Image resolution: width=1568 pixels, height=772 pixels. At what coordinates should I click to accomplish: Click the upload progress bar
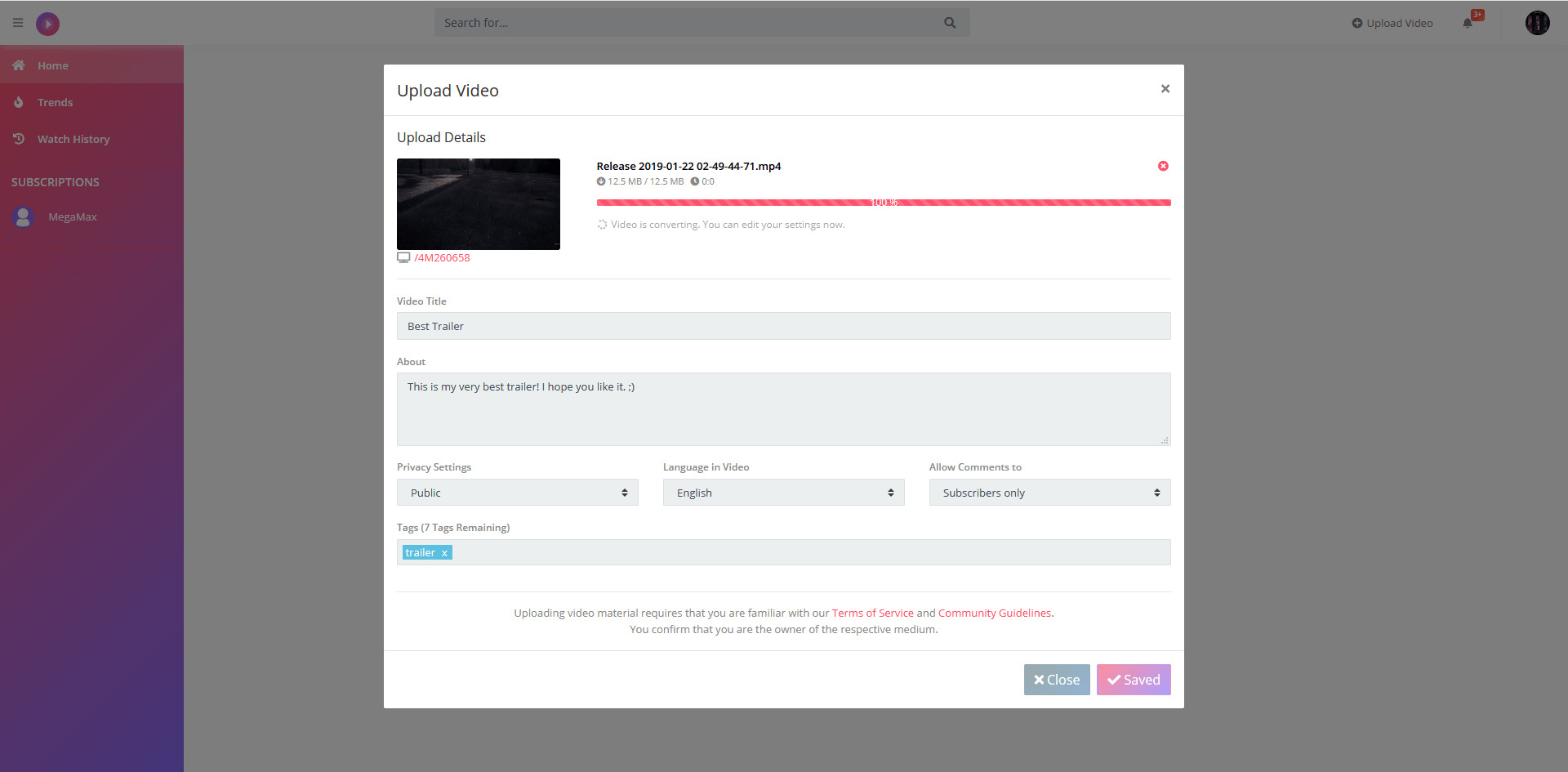[x=884, y=202]
